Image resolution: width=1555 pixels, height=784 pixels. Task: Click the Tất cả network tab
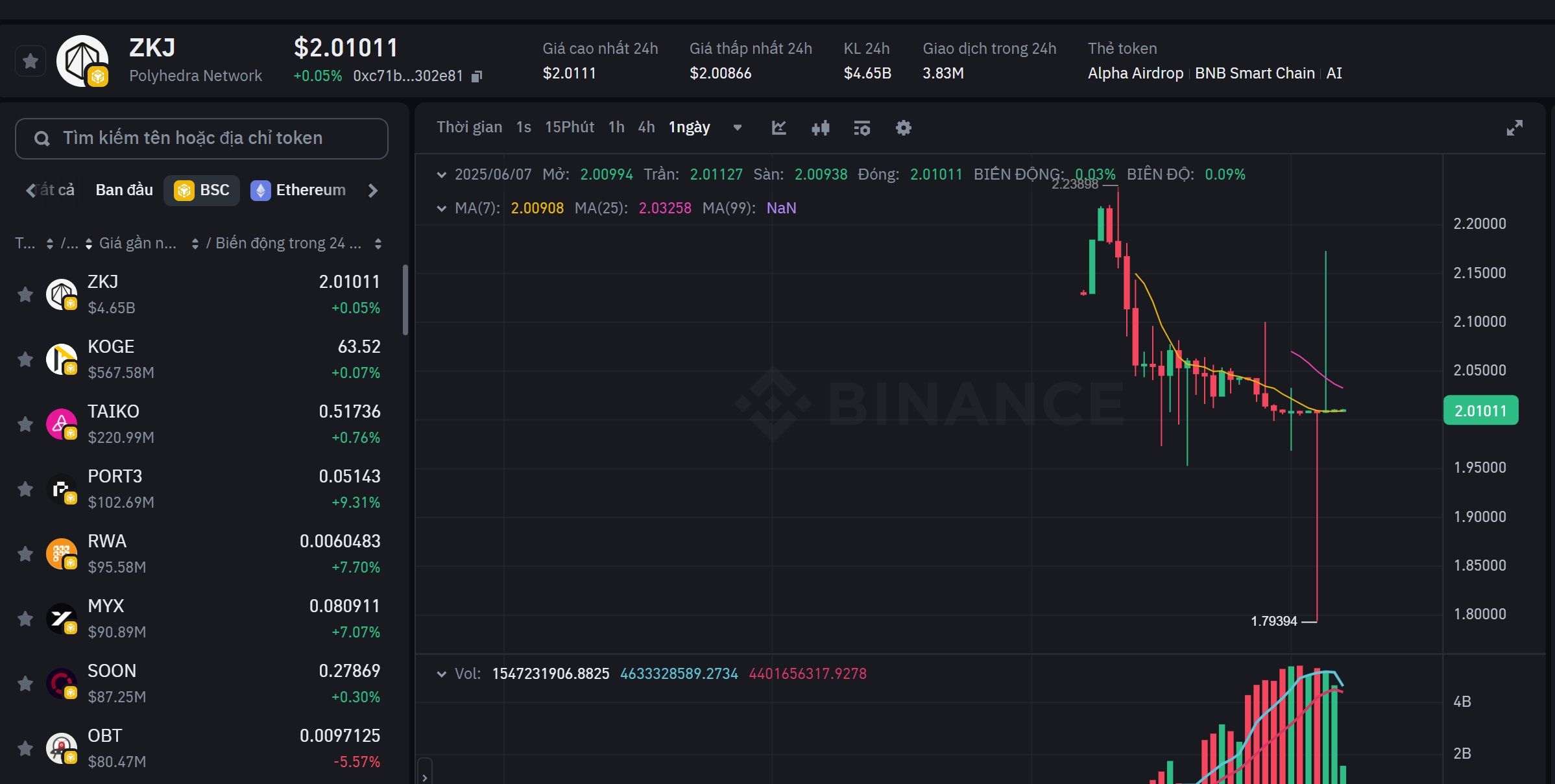tap(56, 190)
